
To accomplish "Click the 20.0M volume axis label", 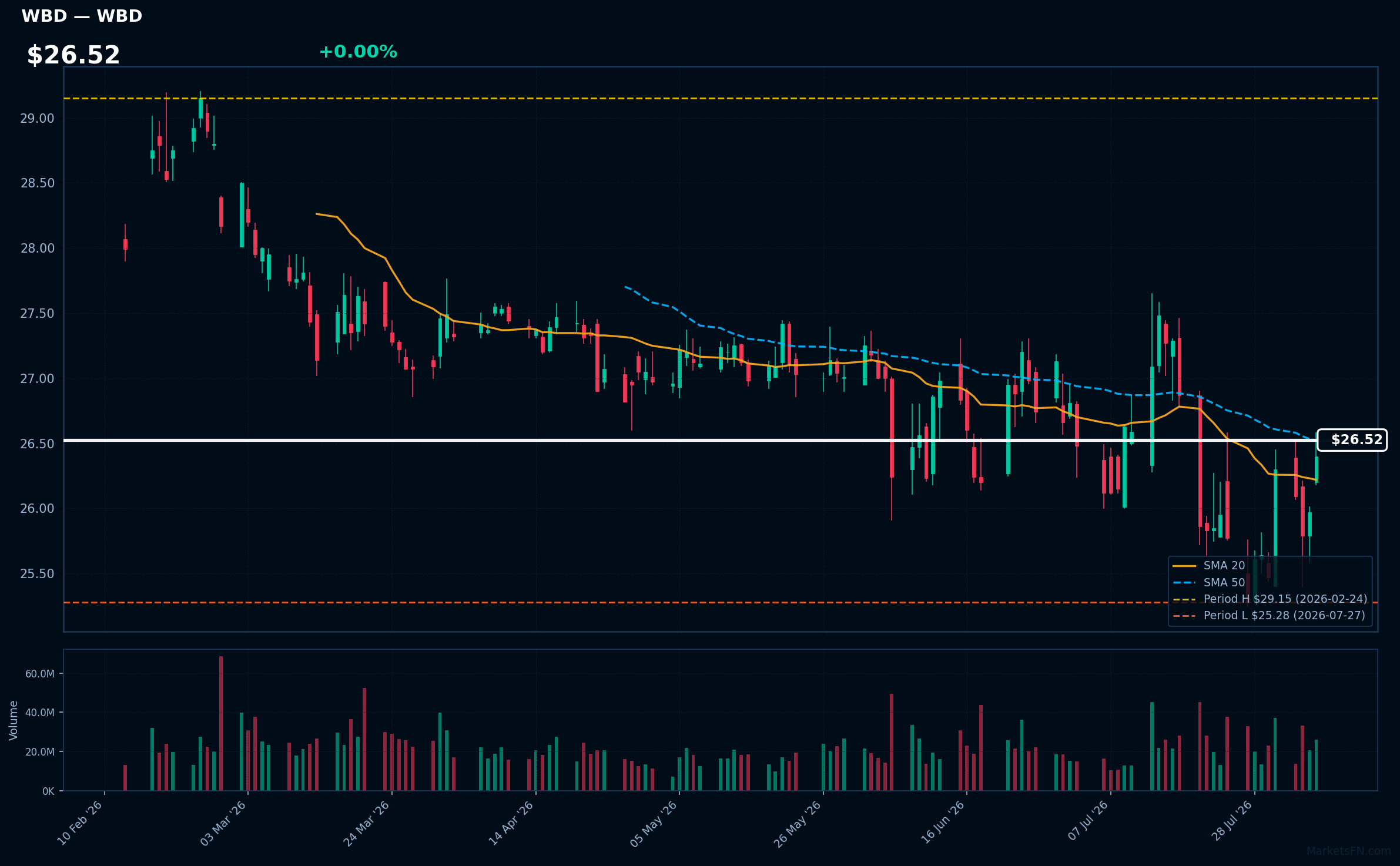I will [39, 752].
